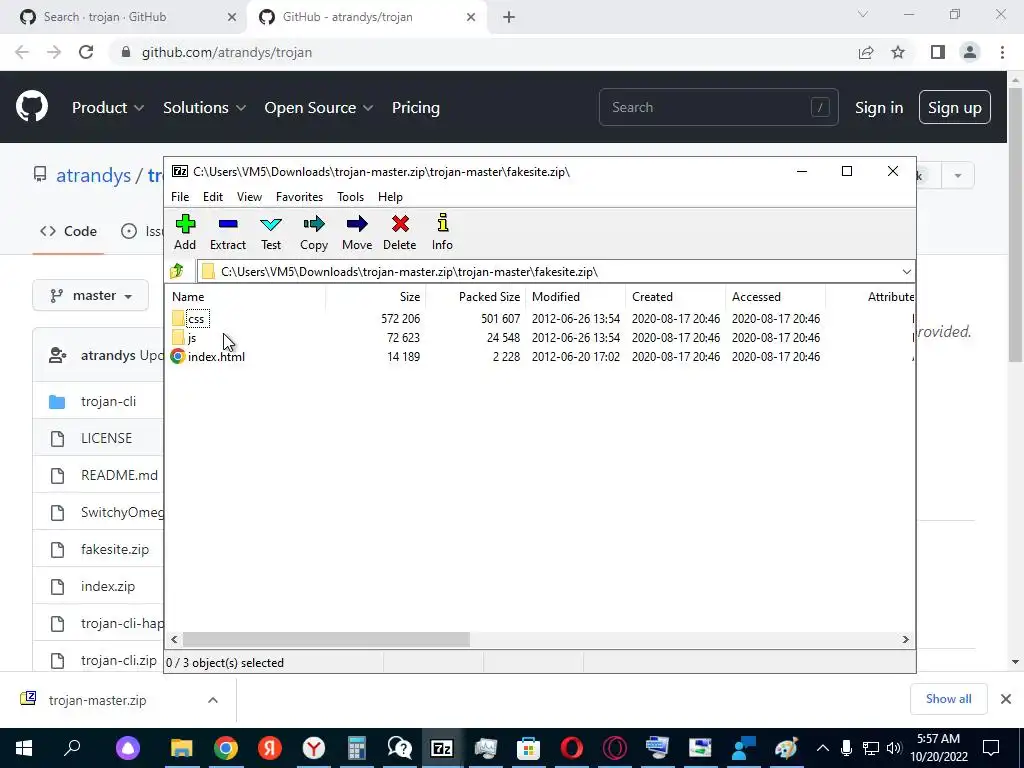Screen dimensions: 1024x768
Task: Open the View menu in 7-Zip
Action: [x=249, y=197]
